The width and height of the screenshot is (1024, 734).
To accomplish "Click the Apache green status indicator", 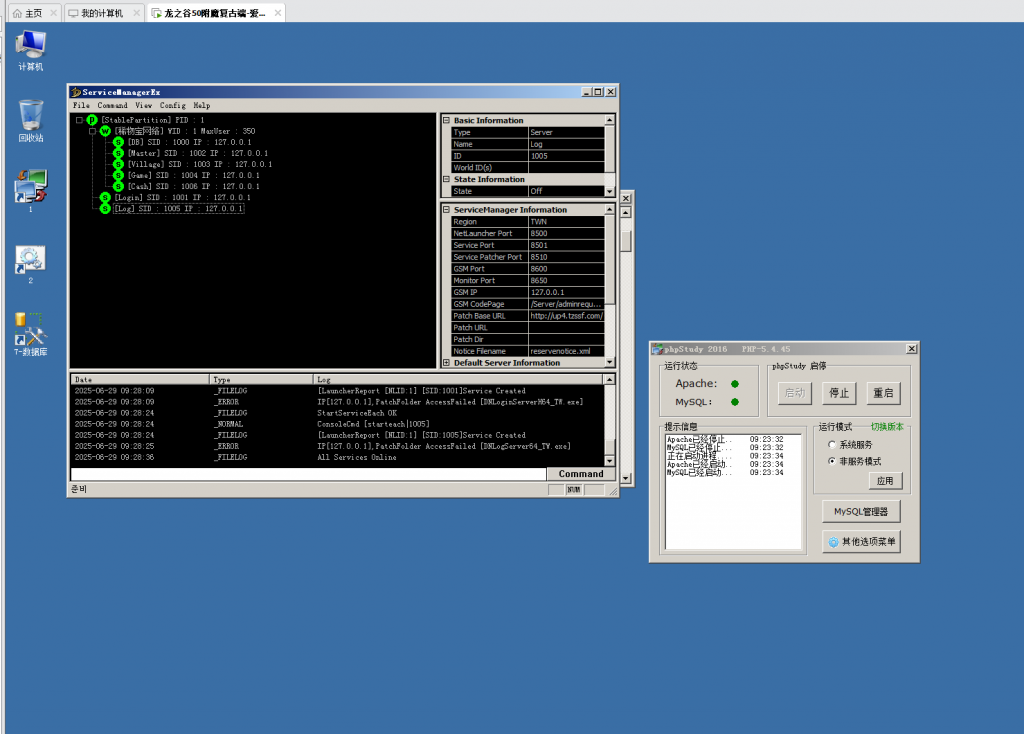I will [735, 384].
